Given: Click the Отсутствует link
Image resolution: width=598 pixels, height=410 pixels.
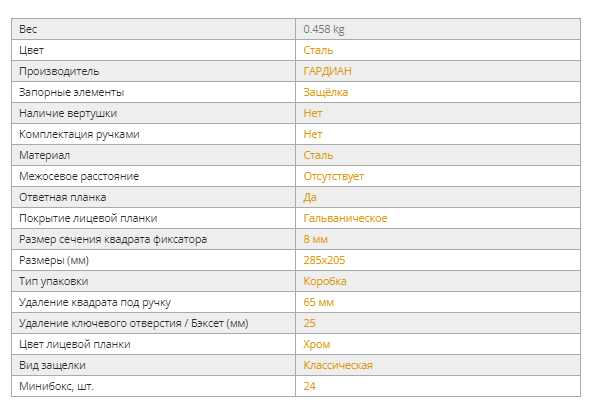Looking at the screenshot, I should click(x=333, y=176).
